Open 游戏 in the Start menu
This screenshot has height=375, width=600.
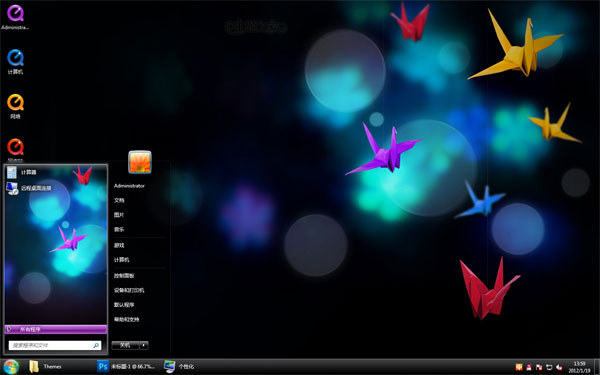click(119, 245)
